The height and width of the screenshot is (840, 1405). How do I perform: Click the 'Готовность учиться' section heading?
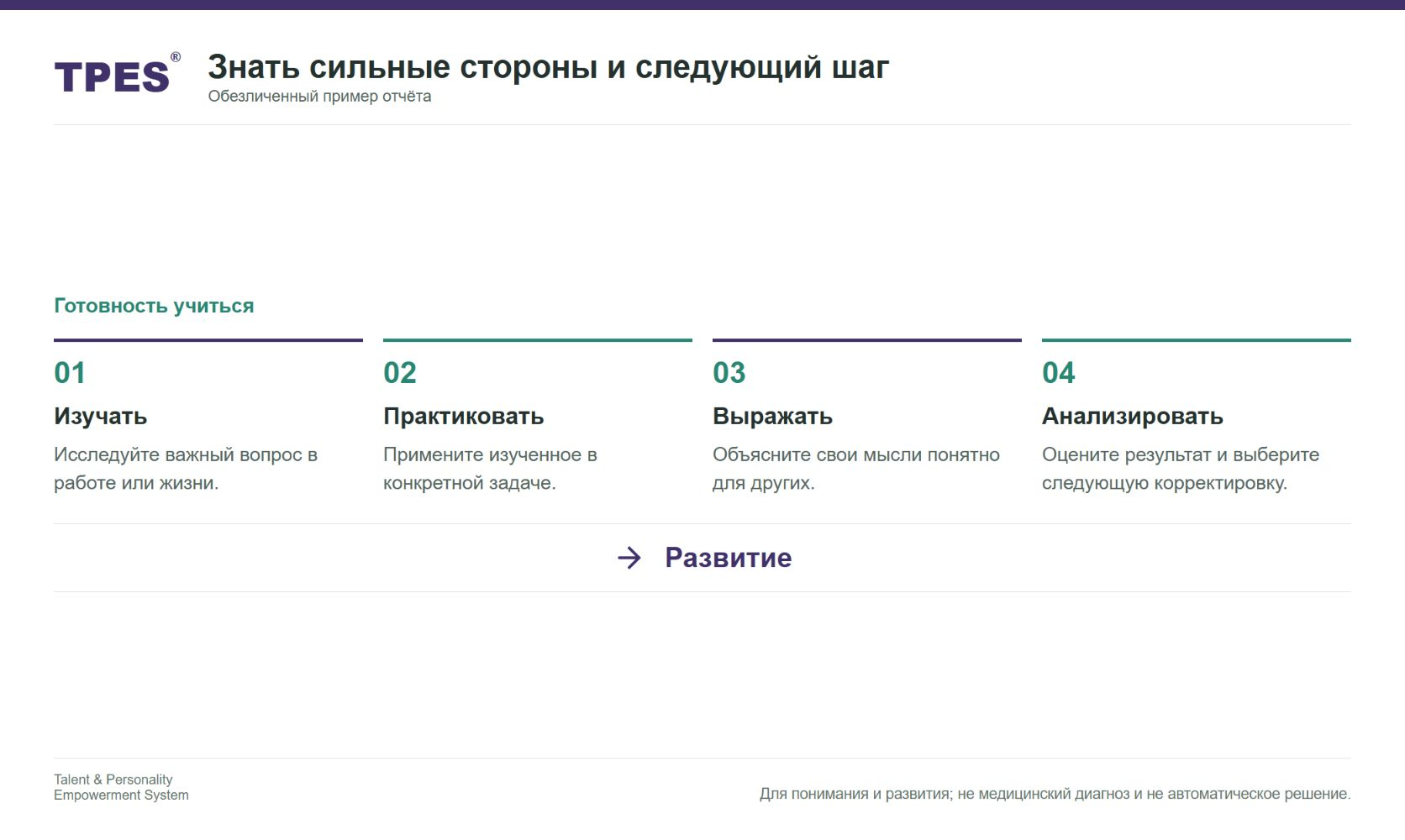(154, 306)
